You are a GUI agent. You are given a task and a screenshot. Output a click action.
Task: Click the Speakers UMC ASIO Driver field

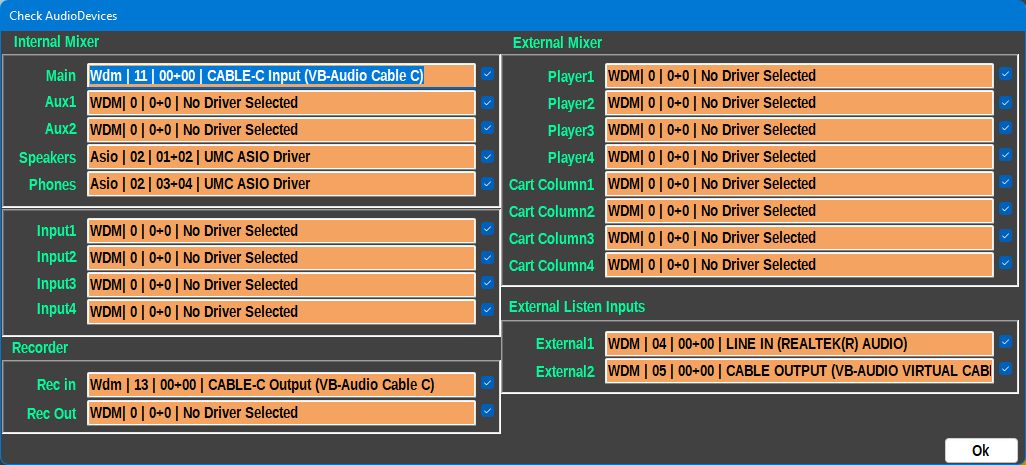pos(281,157)
